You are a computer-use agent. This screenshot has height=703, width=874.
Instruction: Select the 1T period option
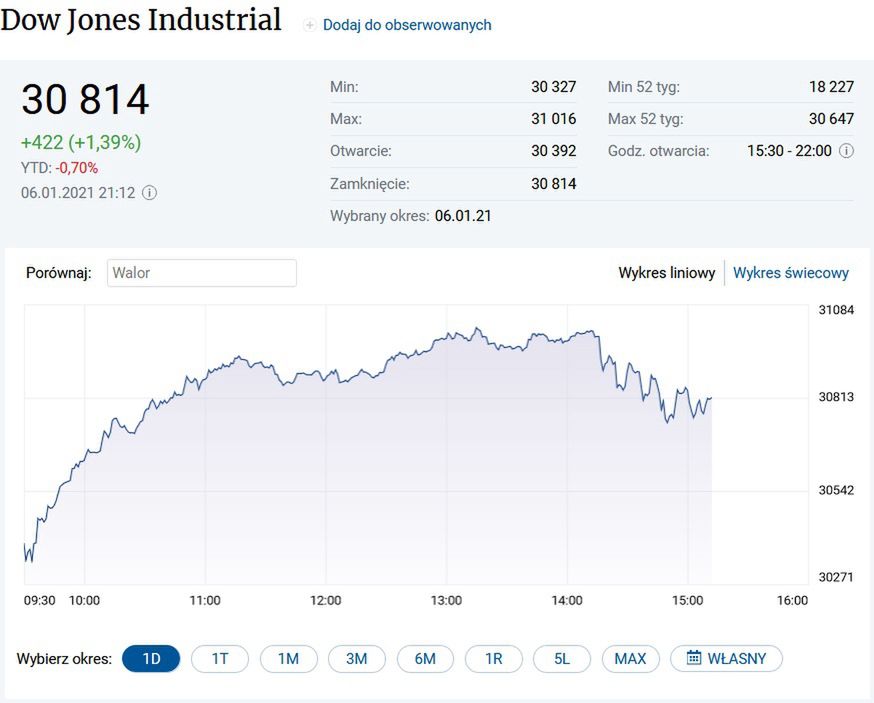(220, 659)
